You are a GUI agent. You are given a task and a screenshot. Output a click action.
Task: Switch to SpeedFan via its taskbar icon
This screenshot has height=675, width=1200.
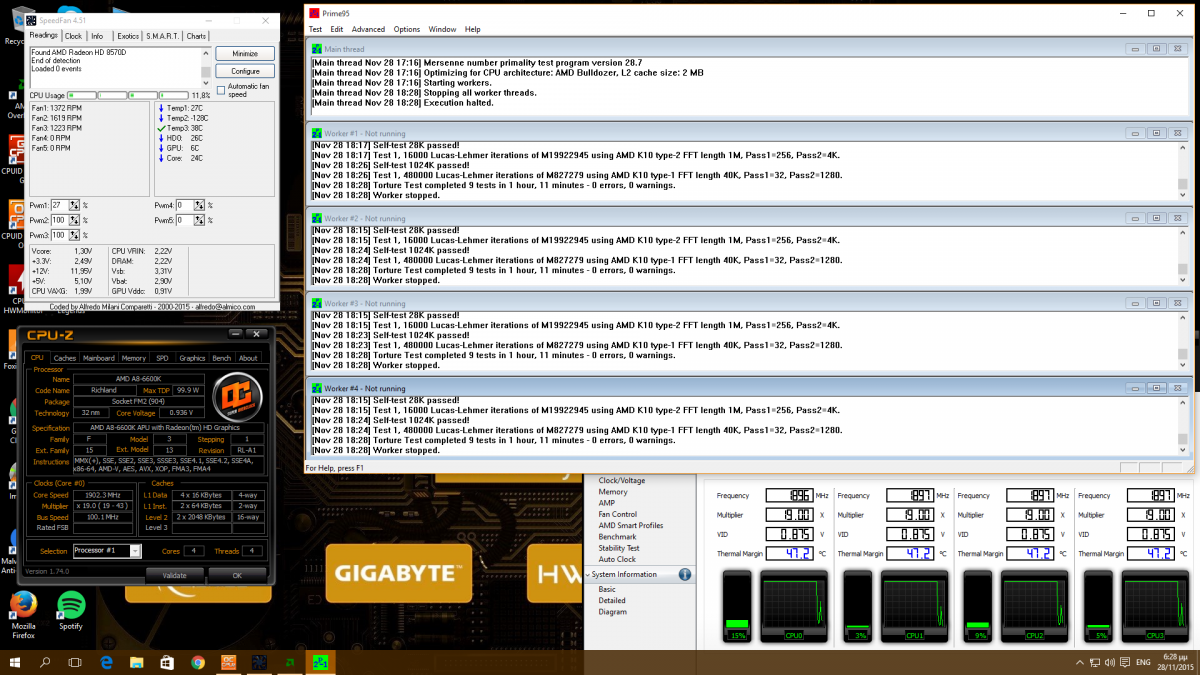tap(260, 662)
